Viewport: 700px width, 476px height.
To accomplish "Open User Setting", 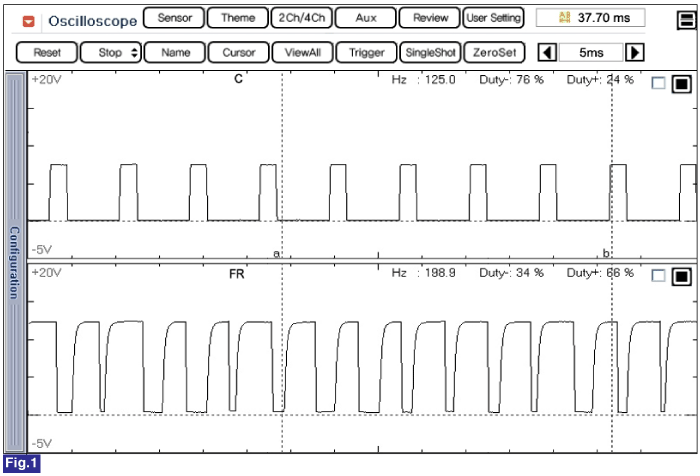I will pos(493,18).
